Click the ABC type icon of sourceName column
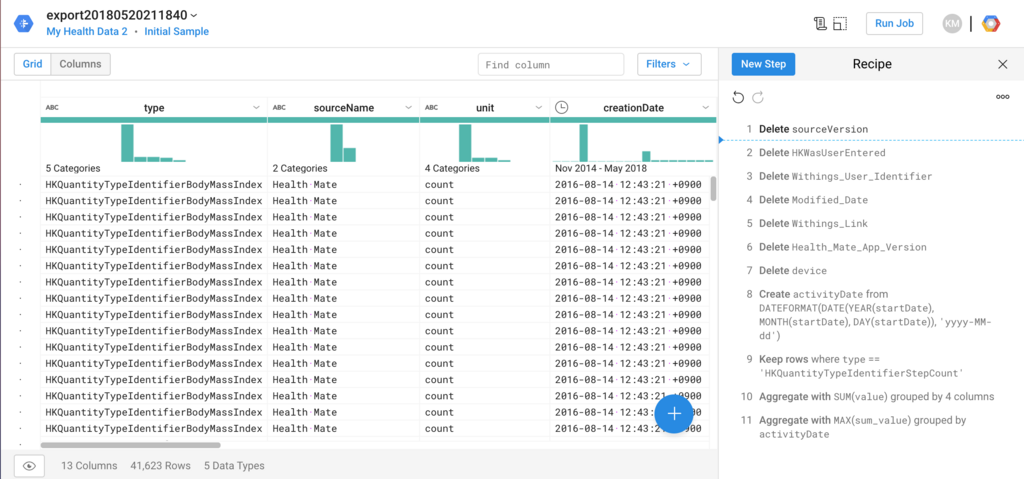 [279, 108]
